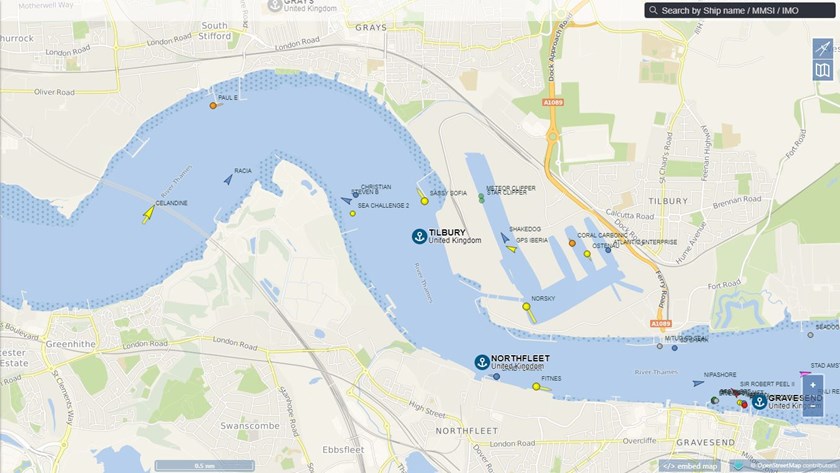Viewport: 840px width, 473px height.
Task: Select the SEA CHALLENGE 2 yellow dot
Action: (x=352, y=214)
